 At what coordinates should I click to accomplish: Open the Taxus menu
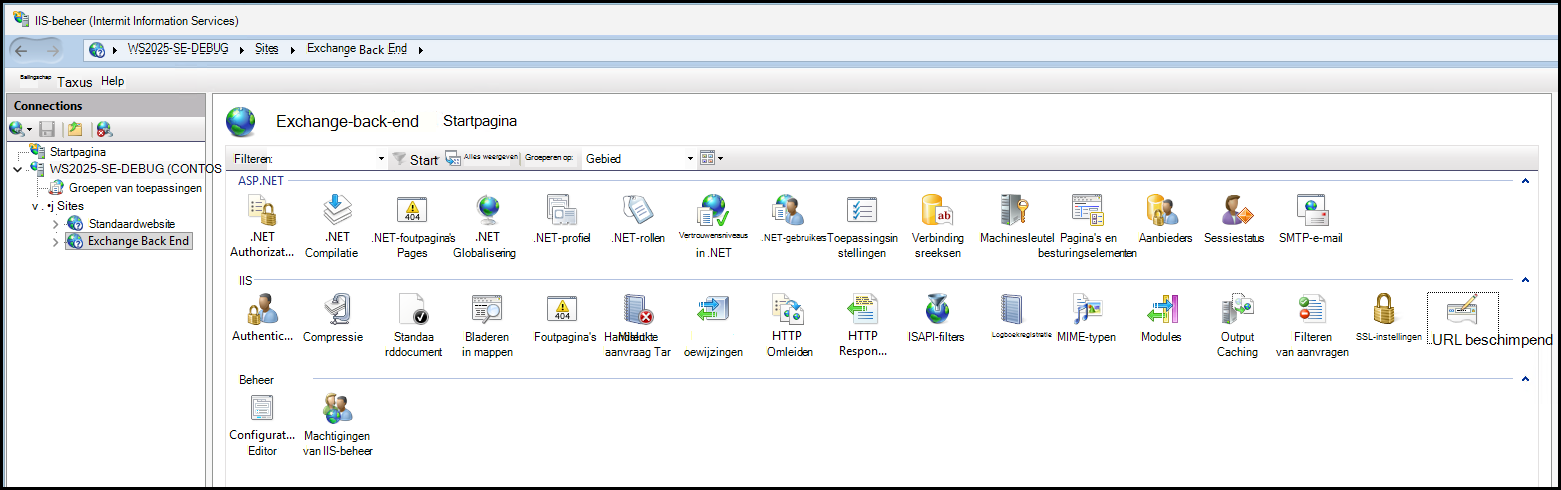74,82
